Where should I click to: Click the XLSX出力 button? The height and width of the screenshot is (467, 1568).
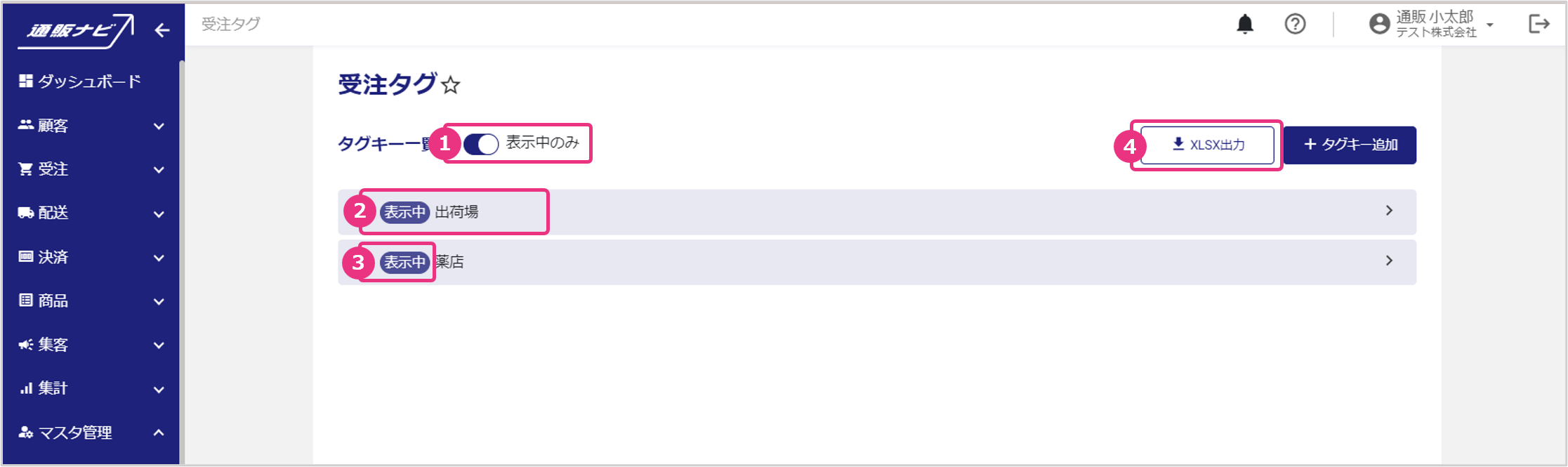(x=1207, y=145)
